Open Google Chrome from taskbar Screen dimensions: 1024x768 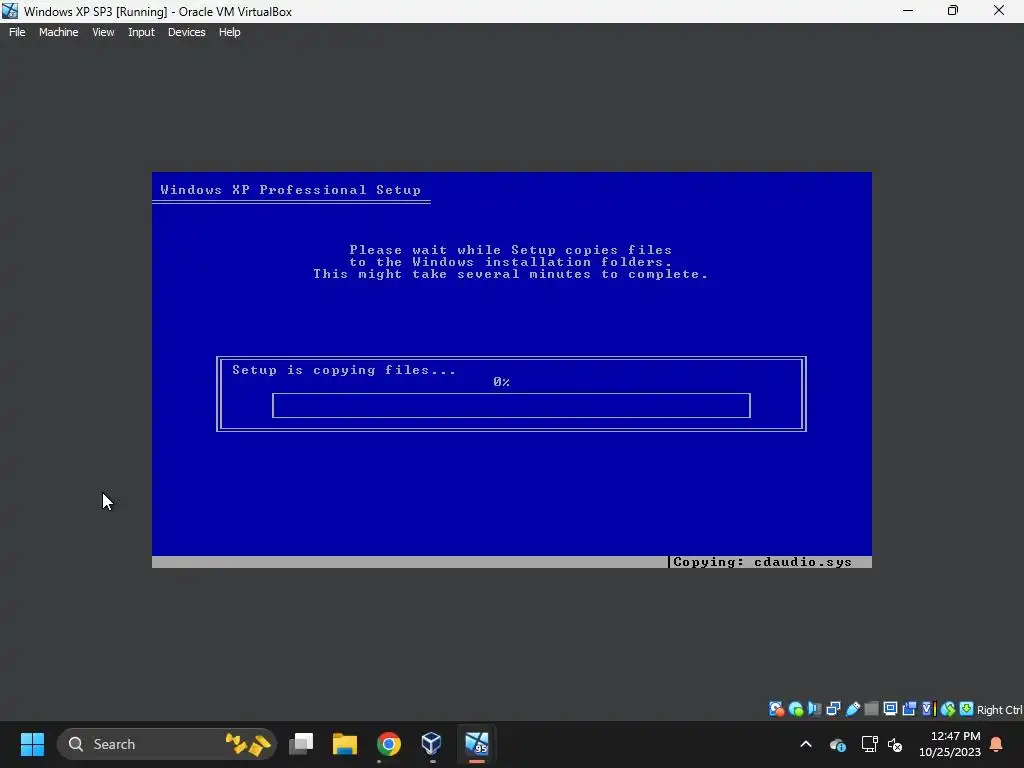pyautogui.click(x=389, y=744)
